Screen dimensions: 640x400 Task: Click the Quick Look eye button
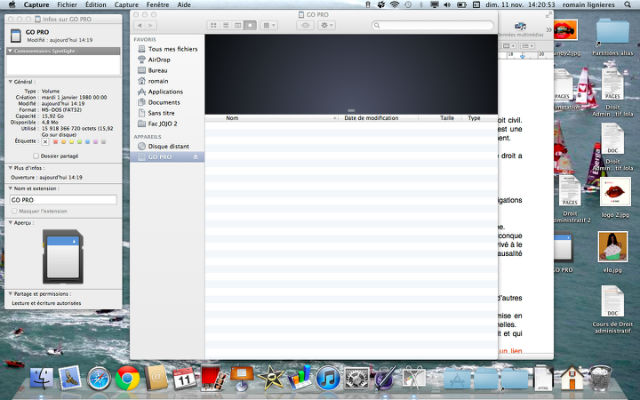click(305, 25)
